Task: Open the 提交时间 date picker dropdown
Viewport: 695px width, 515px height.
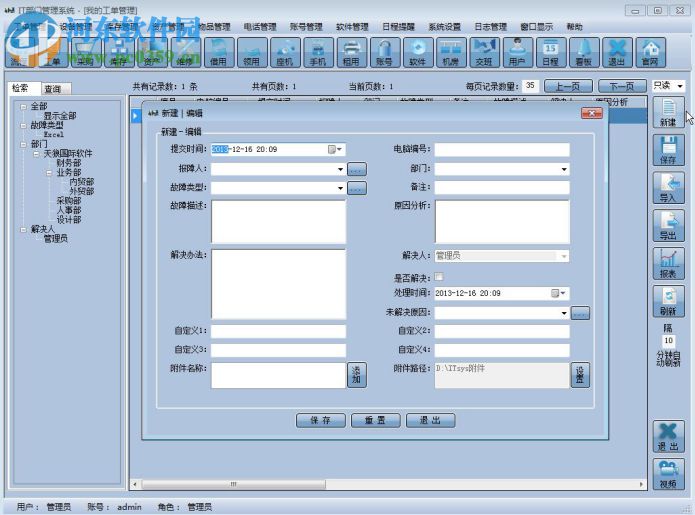Action: point(335,149)
